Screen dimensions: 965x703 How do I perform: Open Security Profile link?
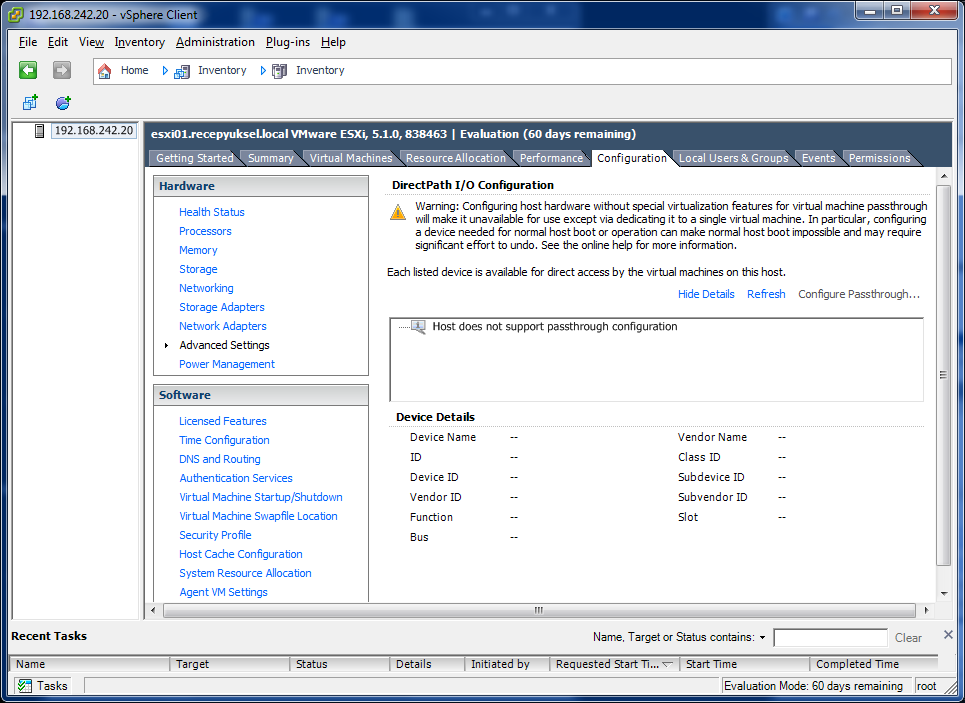215,536
